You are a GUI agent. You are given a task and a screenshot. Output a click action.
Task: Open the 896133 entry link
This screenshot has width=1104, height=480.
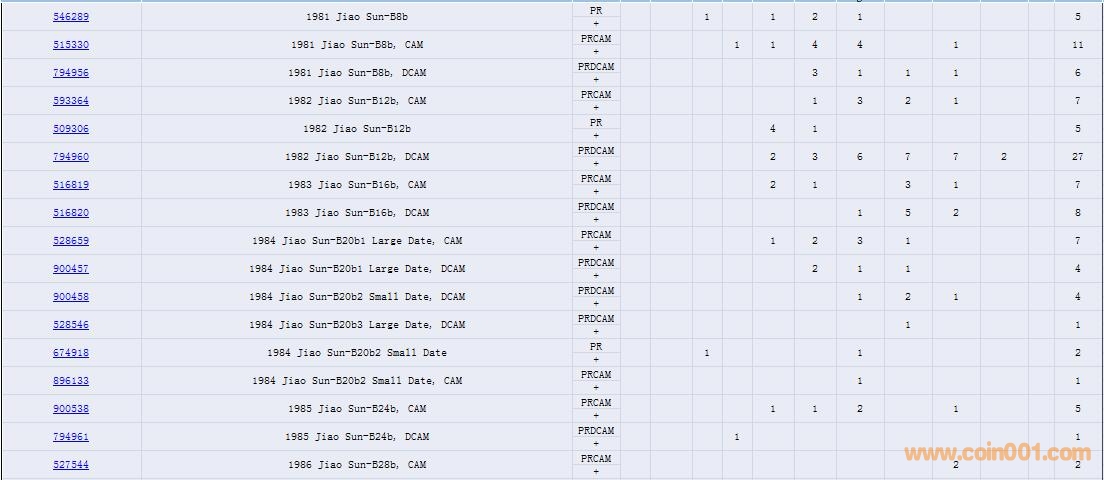point(71,381)
